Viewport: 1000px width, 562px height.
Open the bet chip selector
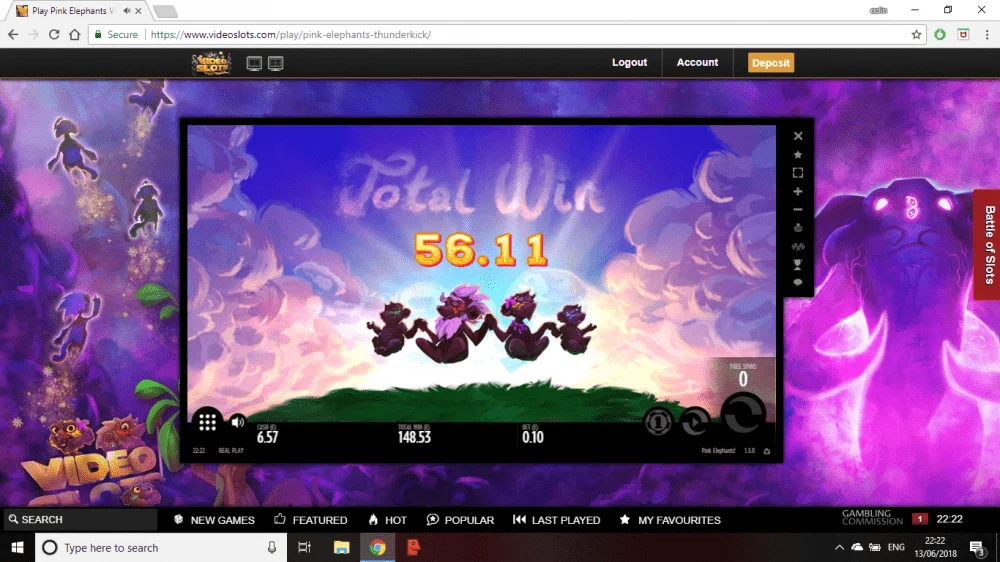[658, 422]
